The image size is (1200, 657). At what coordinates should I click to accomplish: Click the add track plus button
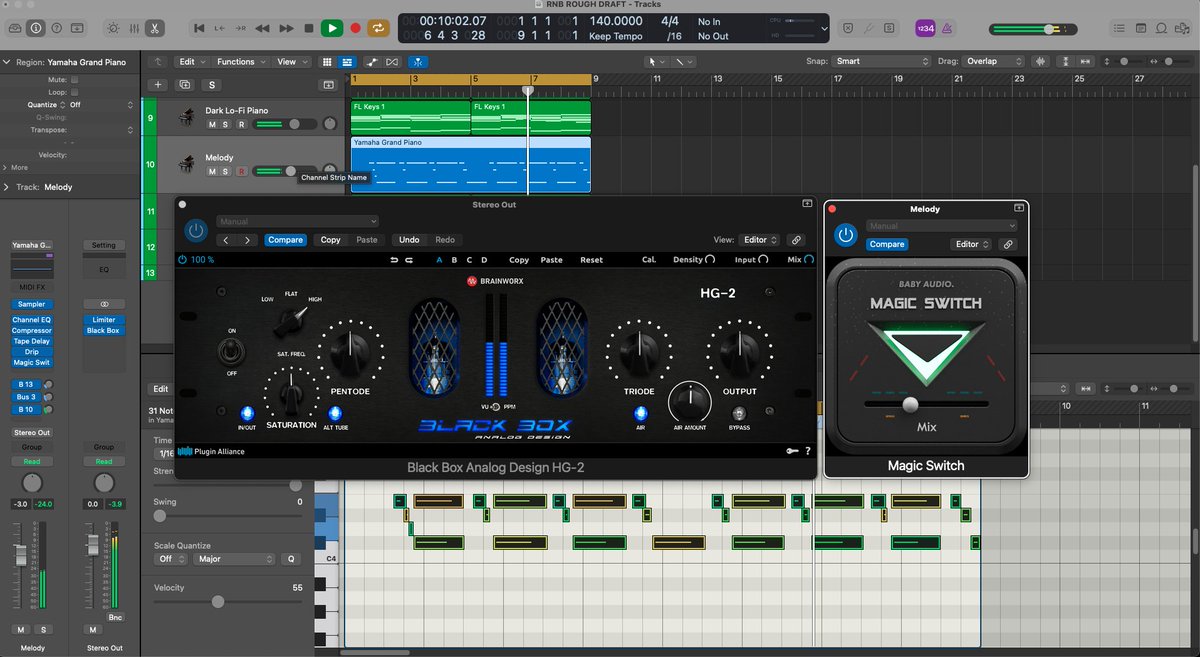[x=157, y=85]
